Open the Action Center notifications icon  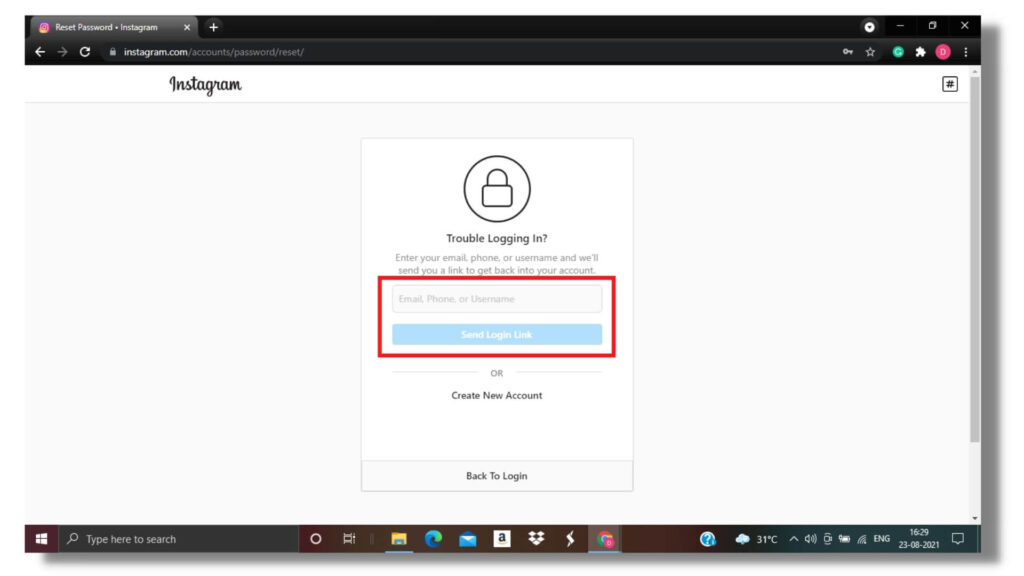point(958,539)
